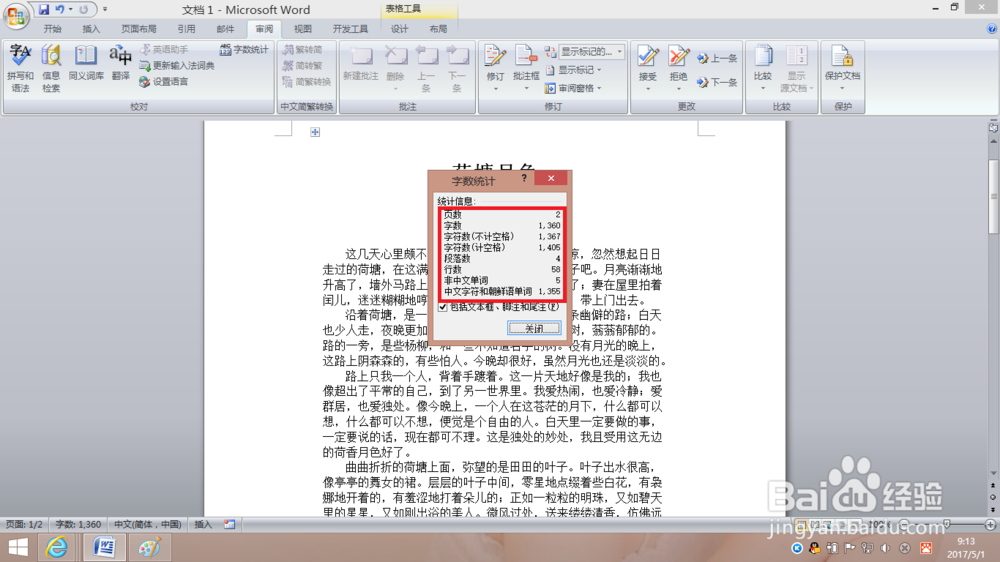Click Update IME Dictionary (更新输入法词典)
The image size is (1000, 562).
click(177, 66)
